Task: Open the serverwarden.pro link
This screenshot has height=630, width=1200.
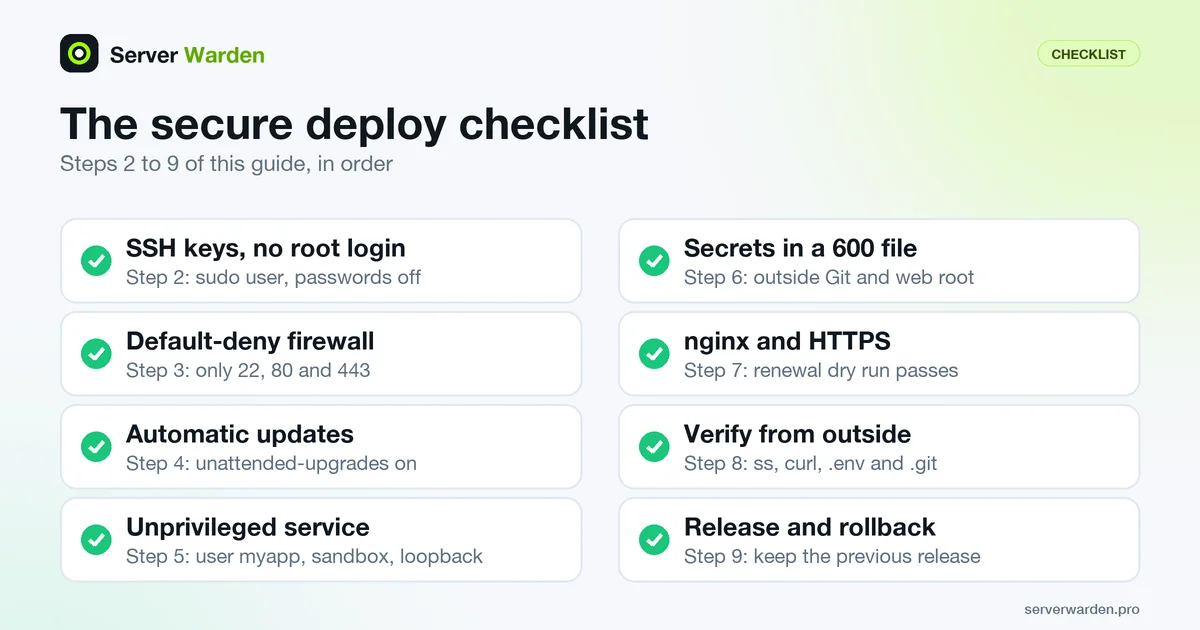Action: [1082, 609]
